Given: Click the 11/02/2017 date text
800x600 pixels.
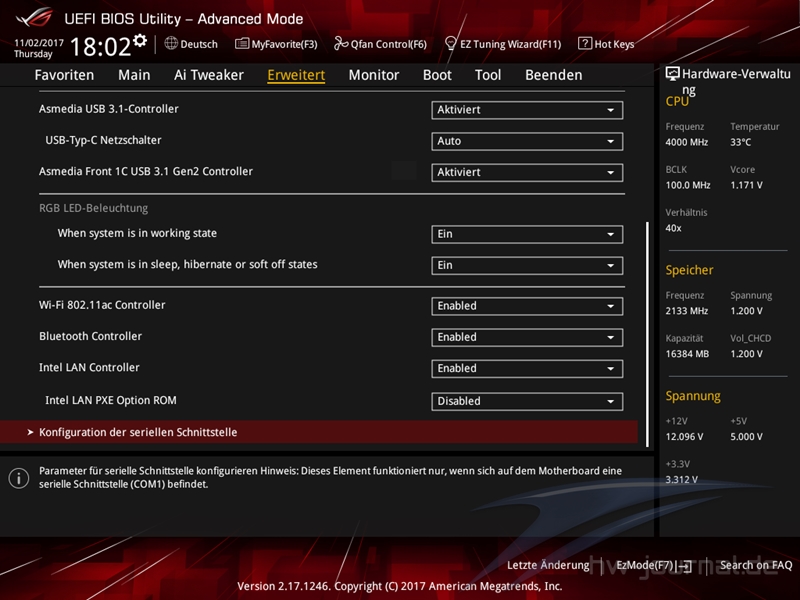Looking at the screenshot, I should [39, 43].
